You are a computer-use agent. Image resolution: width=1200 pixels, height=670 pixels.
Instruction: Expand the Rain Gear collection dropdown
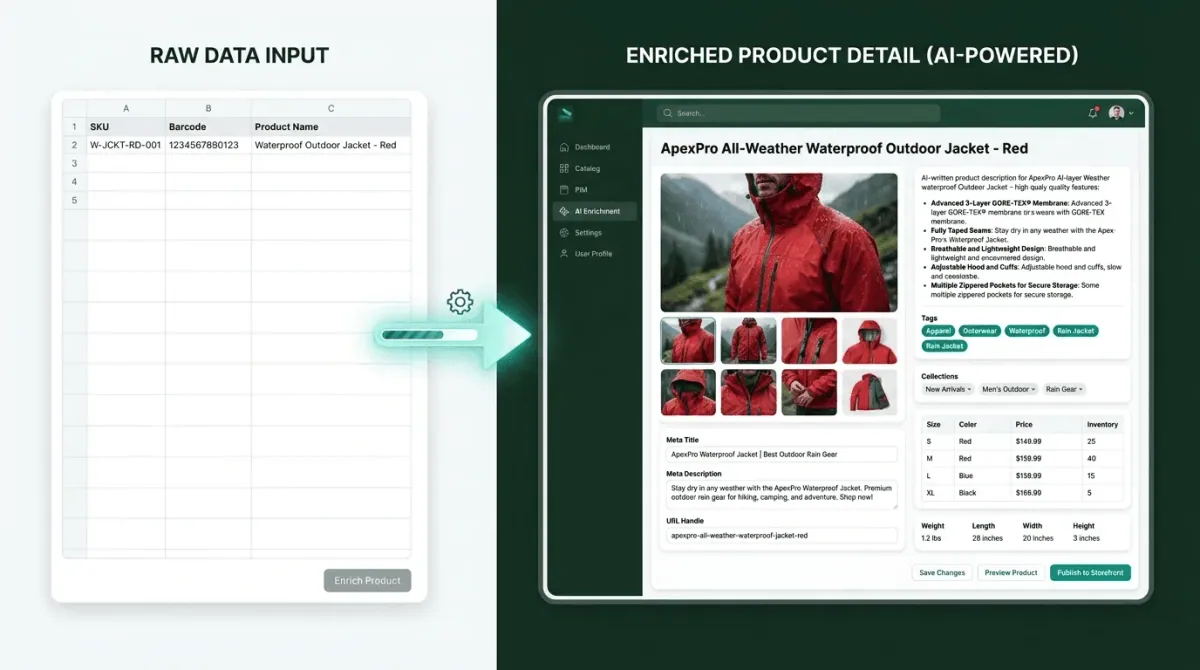tap(1064, 389)
